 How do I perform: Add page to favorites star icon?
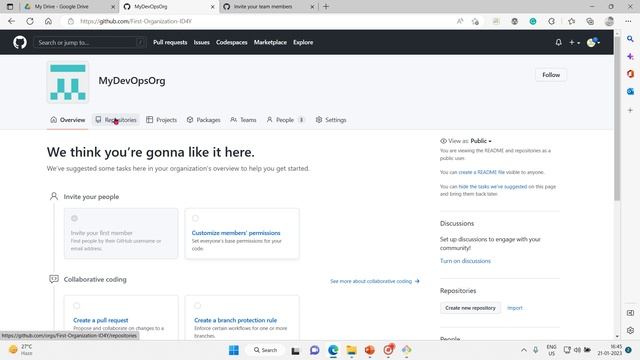click(475, 21)
